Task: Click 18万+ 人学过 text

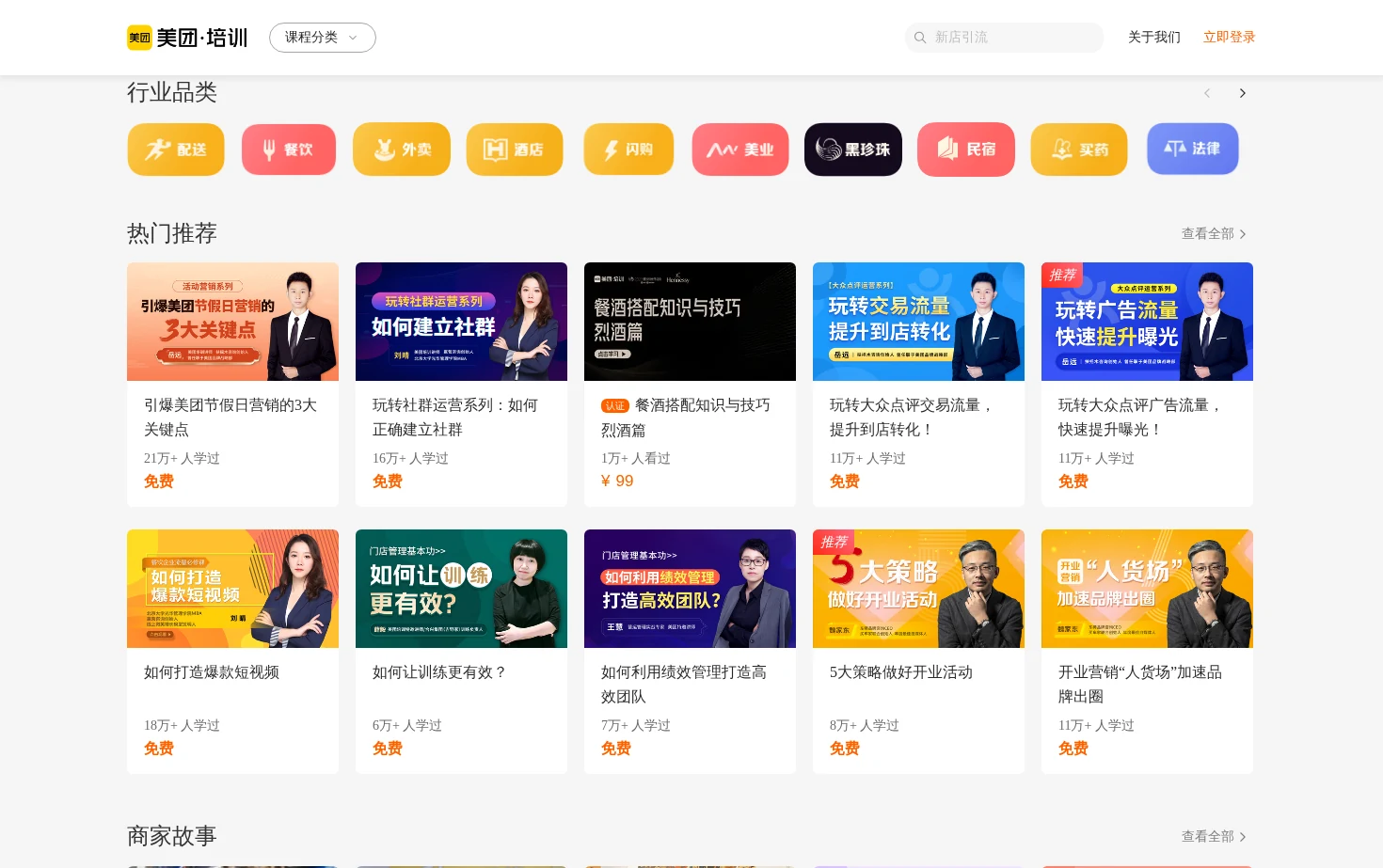Action: click(182, 725)
